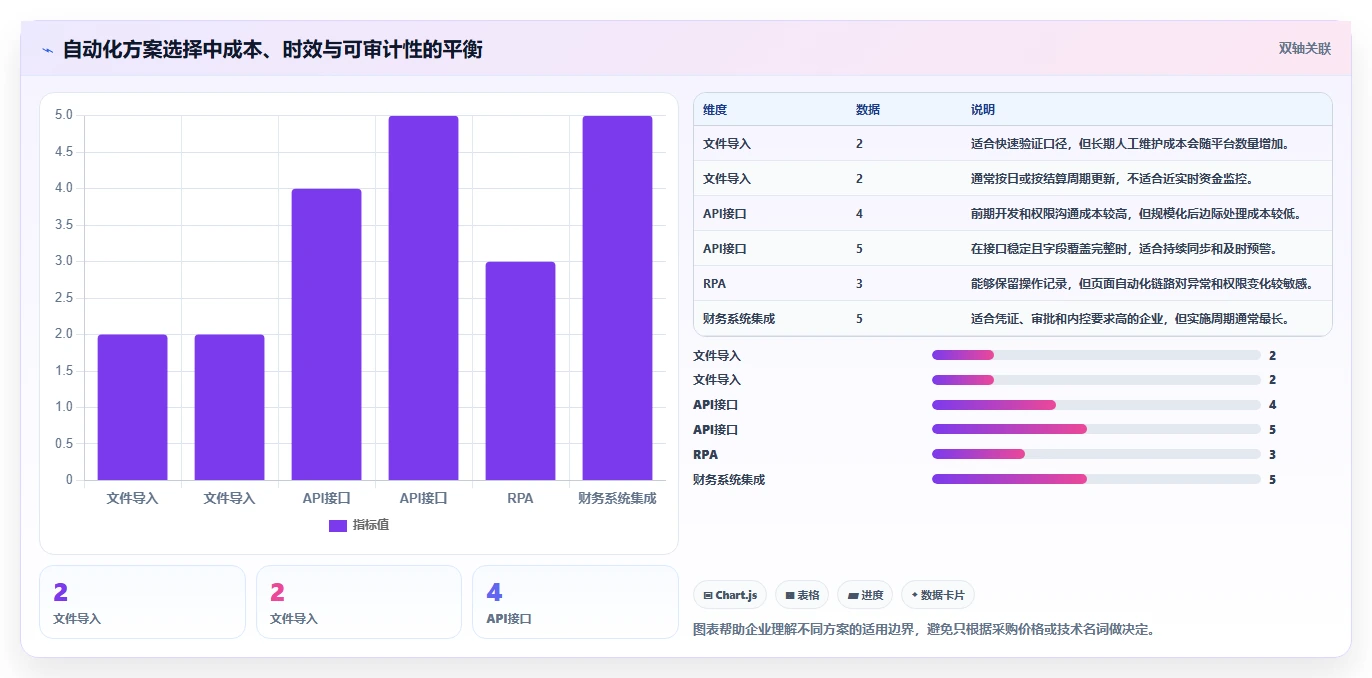This screenshot has width=1372, height=678.
Task: Click the 数据 table column header
Action: click(x=868, y=110)
